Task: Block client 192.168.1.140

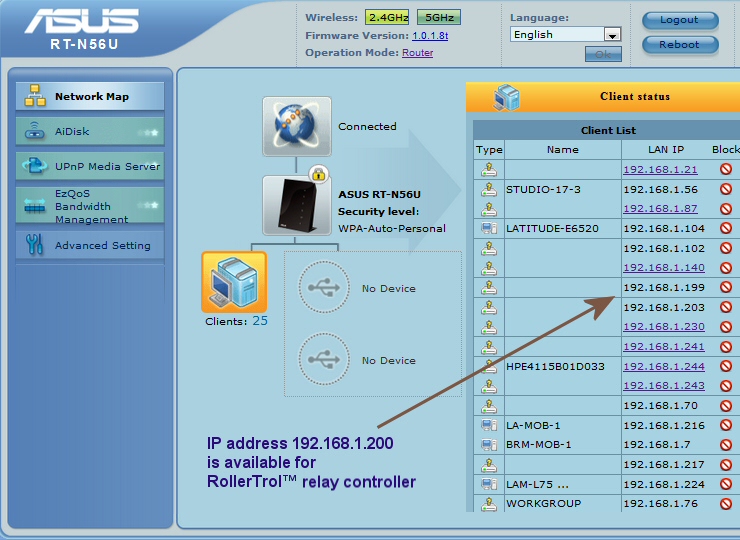Action: 726,268
